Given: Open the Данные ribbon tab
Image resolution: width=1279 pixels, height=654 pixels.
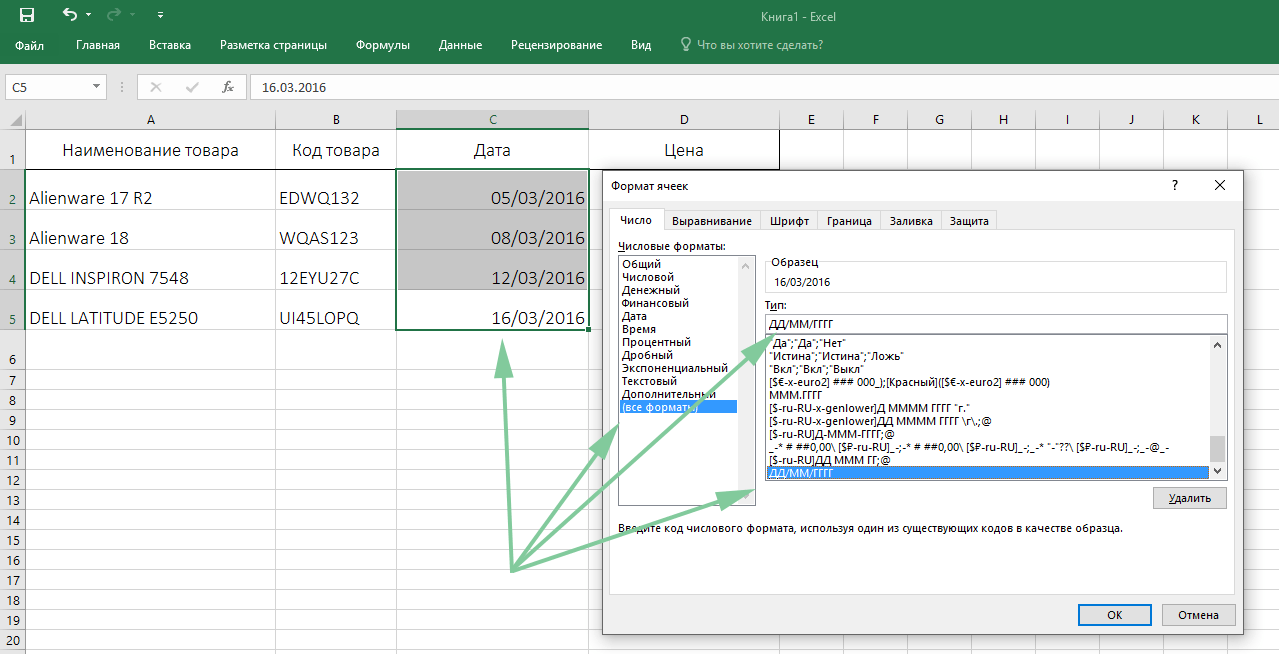Looking at the screenshot, I should coord(460,45).
